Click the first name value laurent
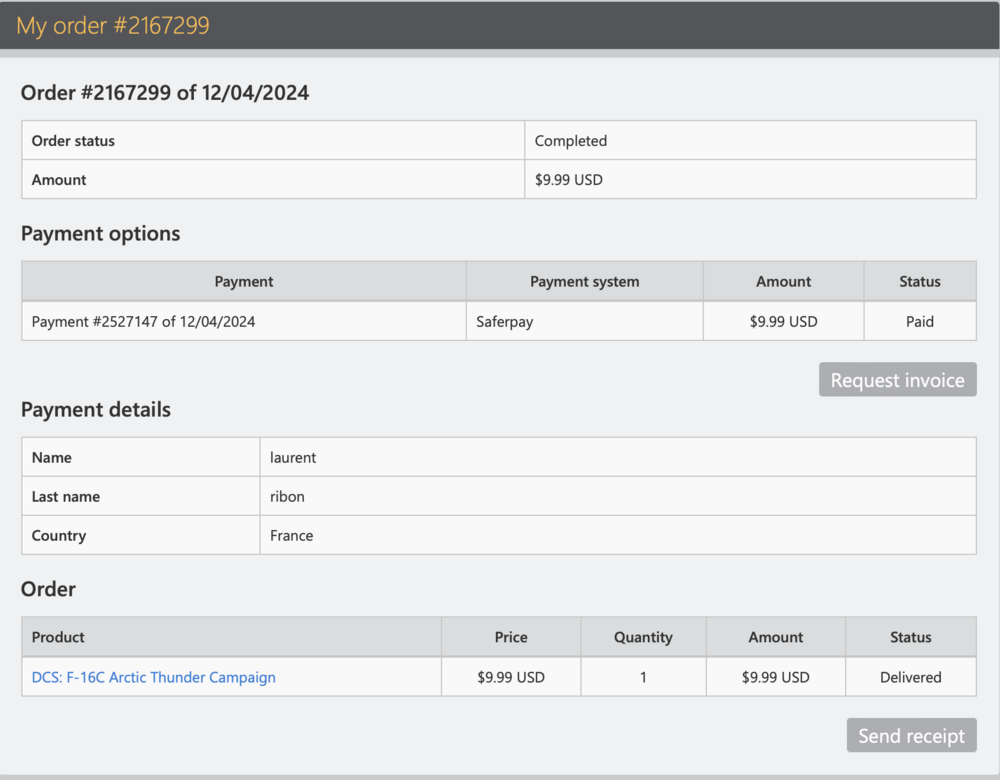 [x=293, y=457]
